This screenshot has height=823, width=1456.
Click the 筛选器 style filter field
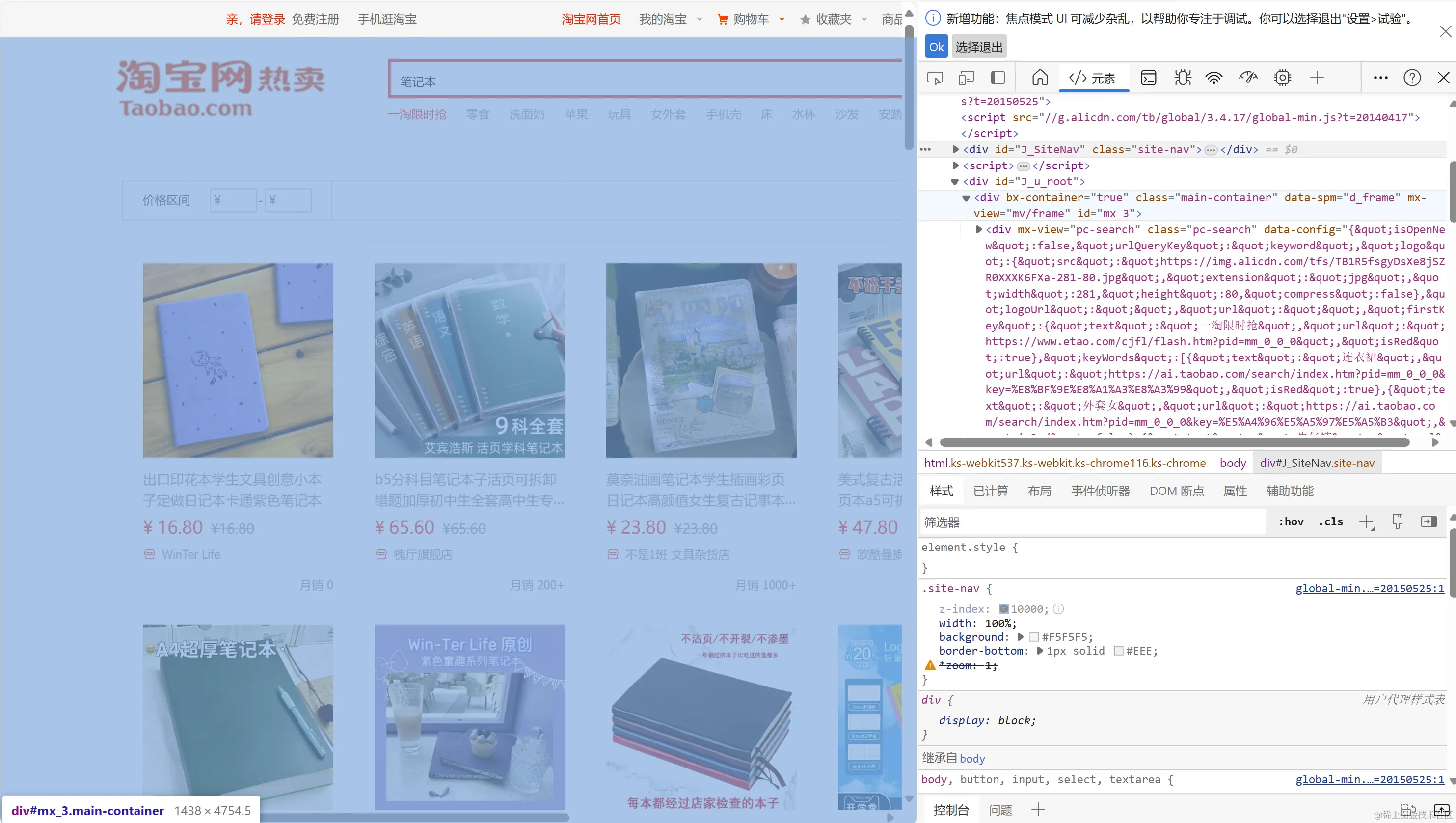[1091, 521]
